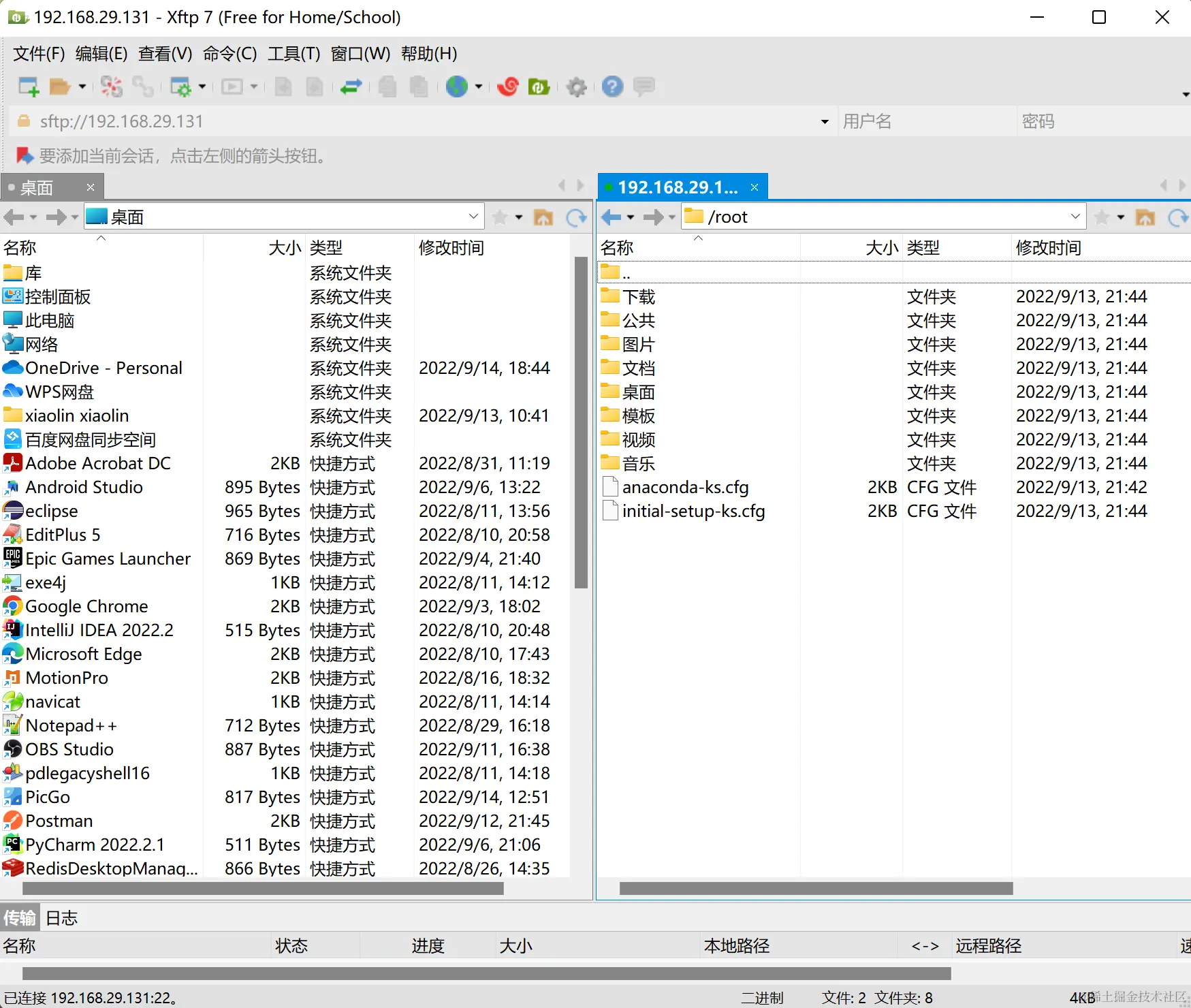Click the synchronize transfer arrows icon
The height and width of the screenshot is (1008, 1191).
(351, 86)
